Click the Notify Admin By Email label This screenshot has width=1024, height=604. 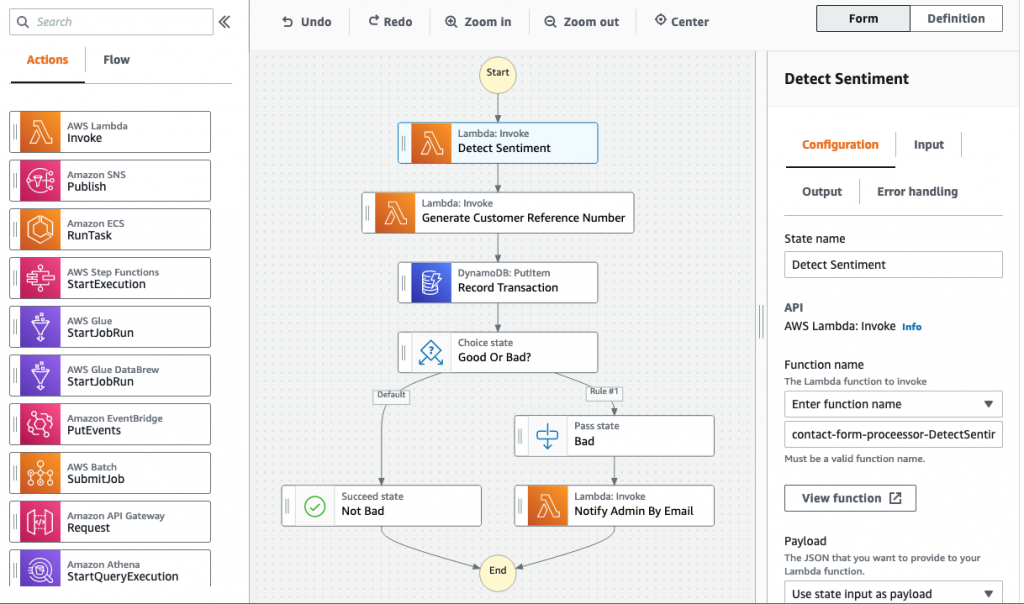coord(633,511)
